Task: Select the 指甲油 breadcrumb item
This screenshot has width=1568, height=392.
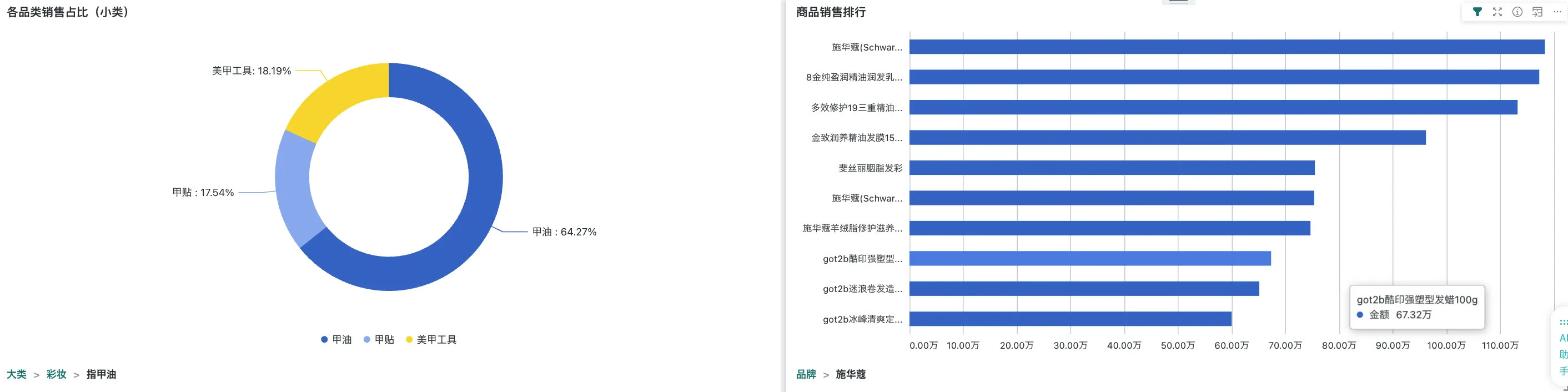Action: [101, 374]
